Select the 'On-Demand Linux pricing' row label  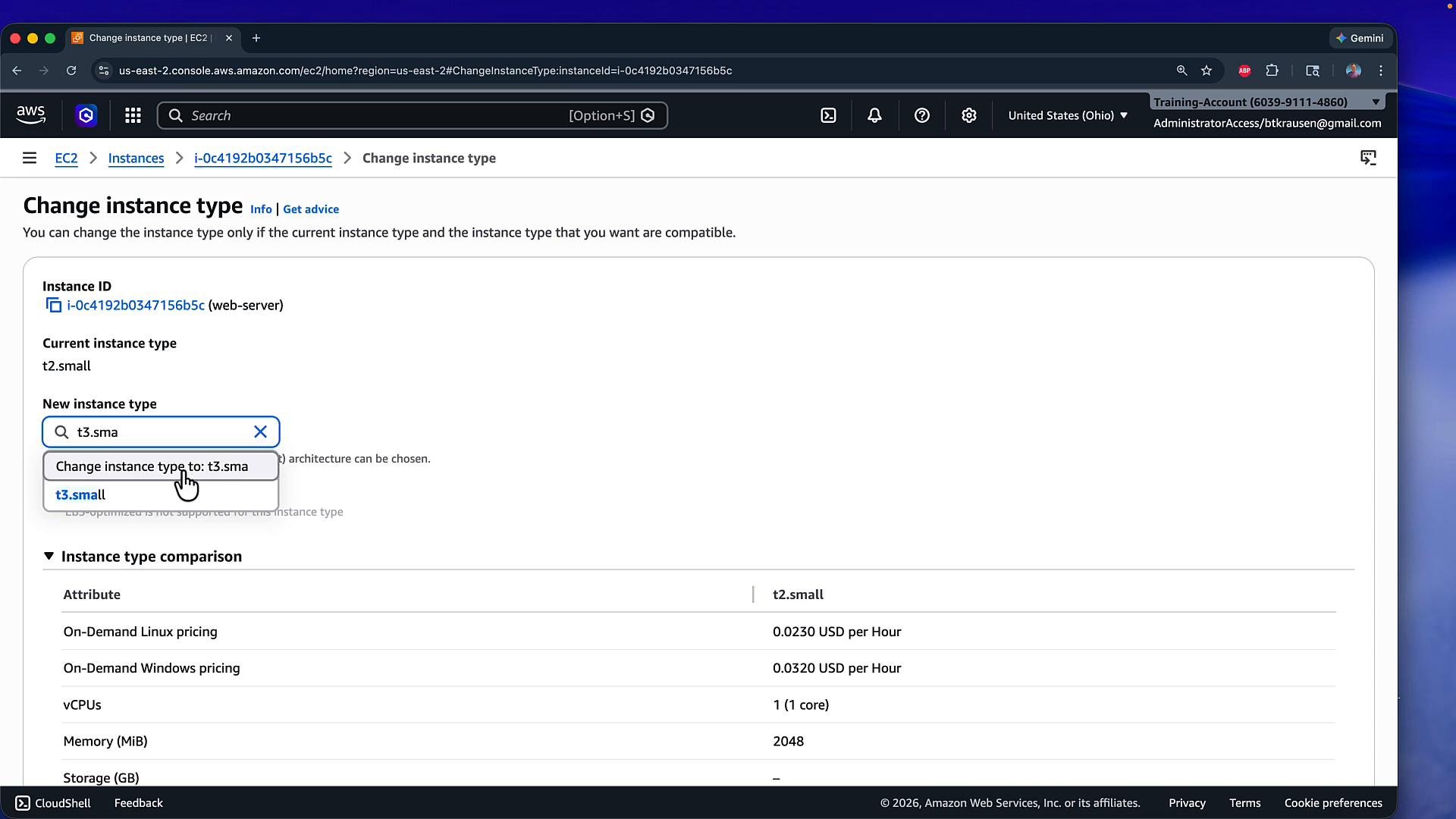pyautogui.click(x=140, y=632)
